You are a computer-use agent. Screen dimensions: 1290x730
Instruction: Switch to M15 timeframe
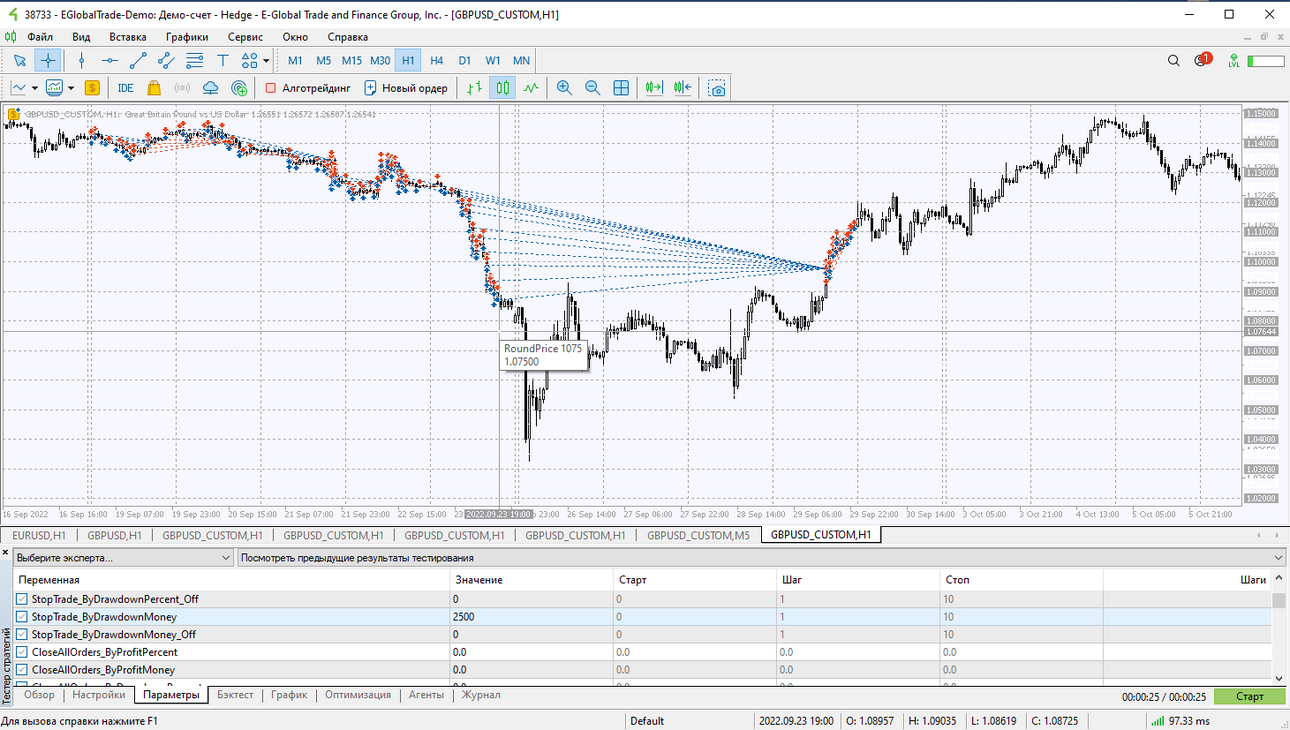[x=351, y=60]
